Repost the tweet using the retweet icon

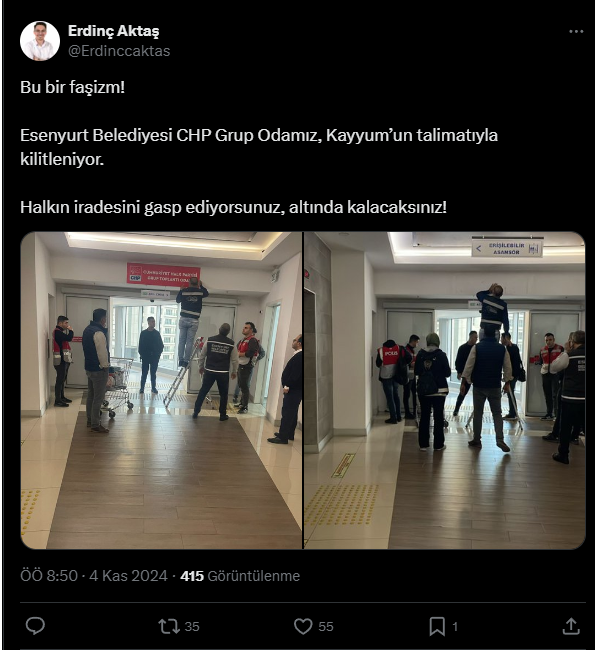point(169,626)
